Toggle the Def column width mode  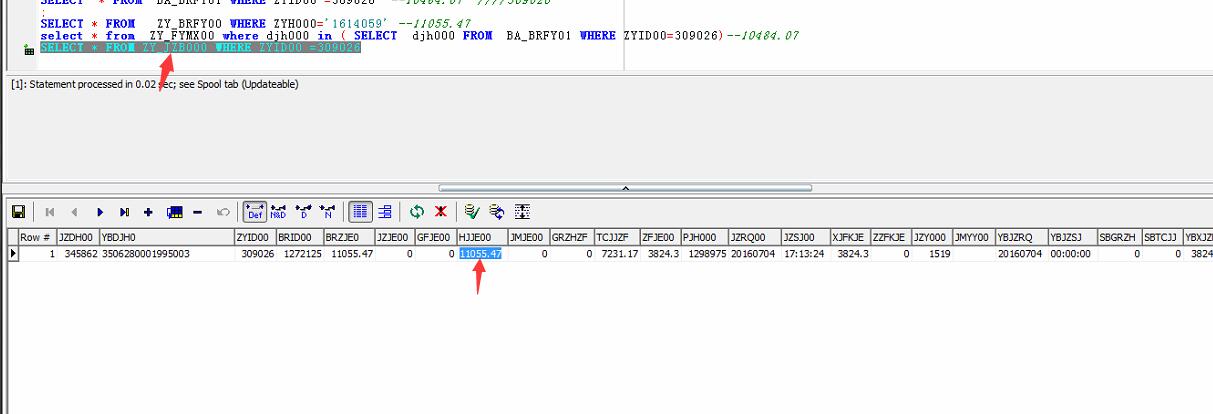point(254,212)
